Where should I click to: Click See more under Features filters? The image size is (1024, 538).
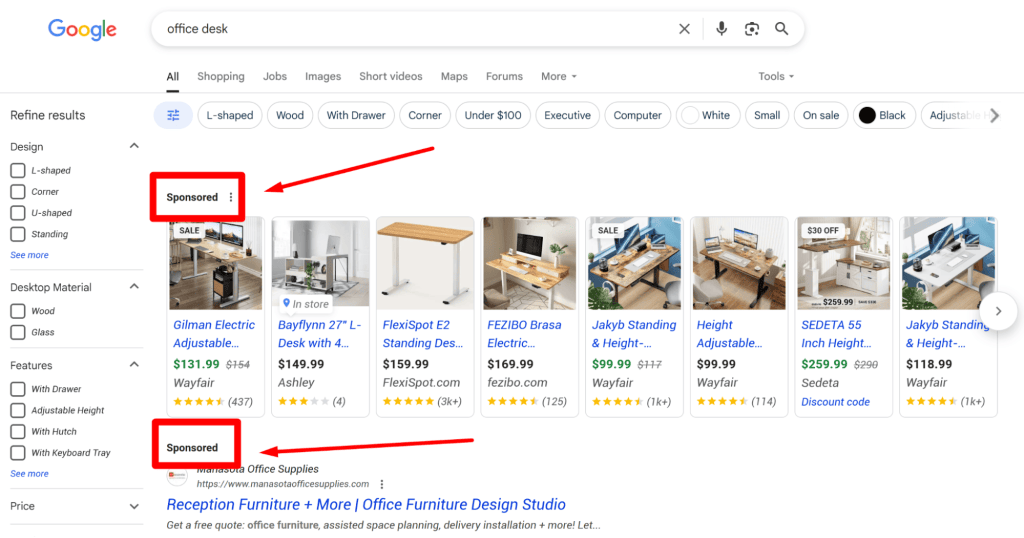click(29, 474)
